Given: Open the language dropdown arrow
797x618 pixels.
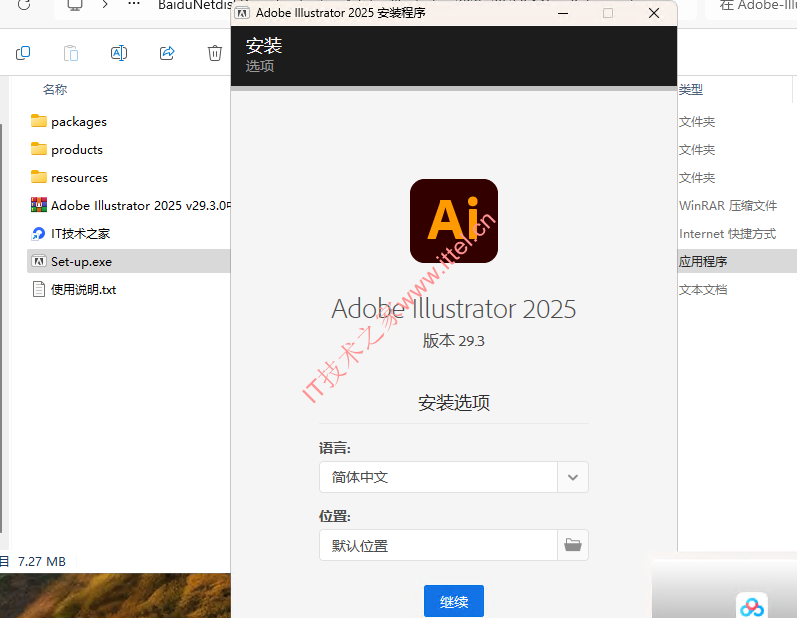Looking at the screenshot, I should 573,477.
